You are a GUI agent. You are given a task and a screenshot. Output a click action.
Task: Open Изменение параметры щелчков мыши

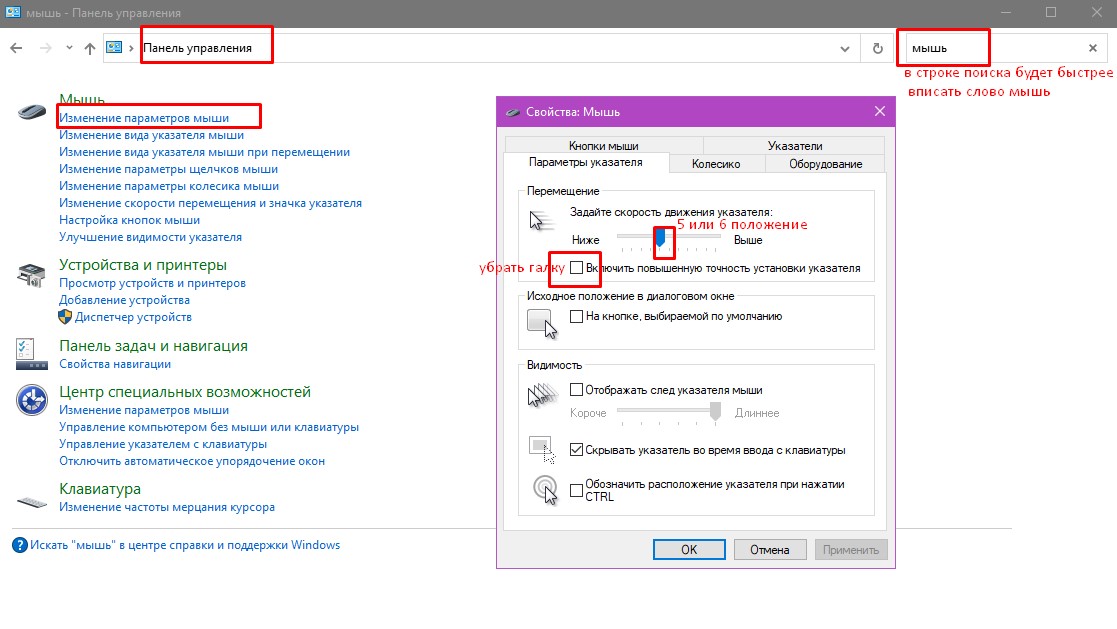pos(168,170)
